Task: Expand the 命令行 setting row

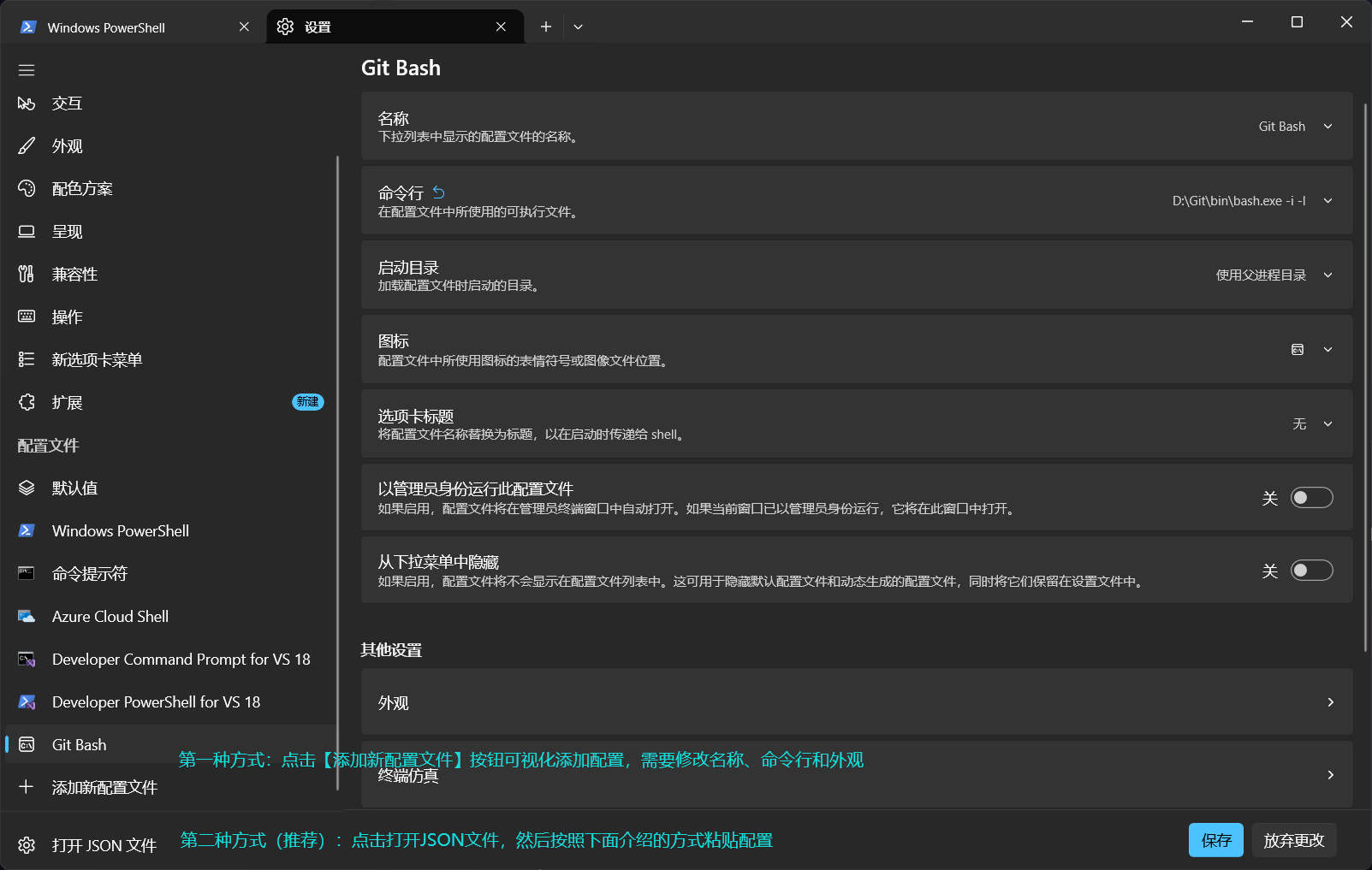Action: [x=857, y=200]
